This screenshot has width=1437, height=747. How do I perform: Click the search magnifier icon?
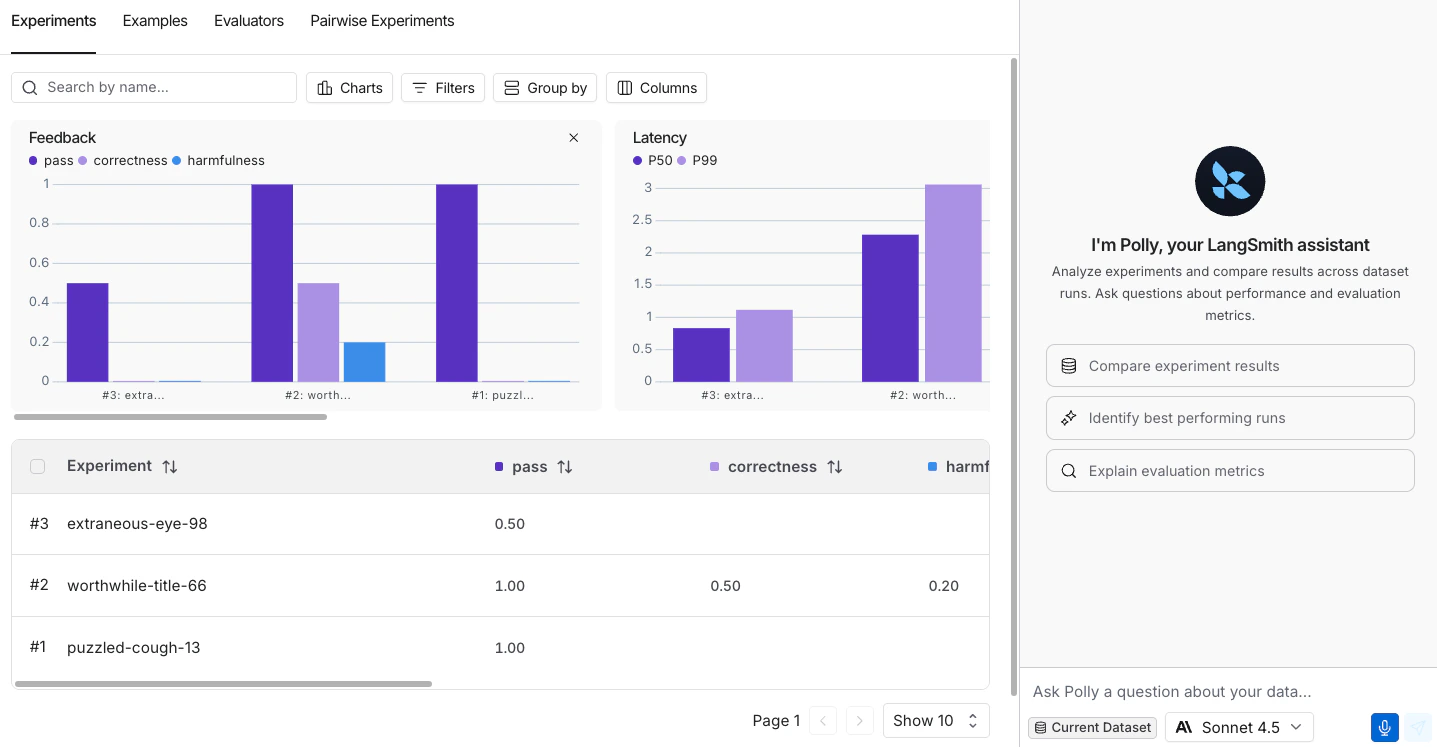(x=29, y=88)
